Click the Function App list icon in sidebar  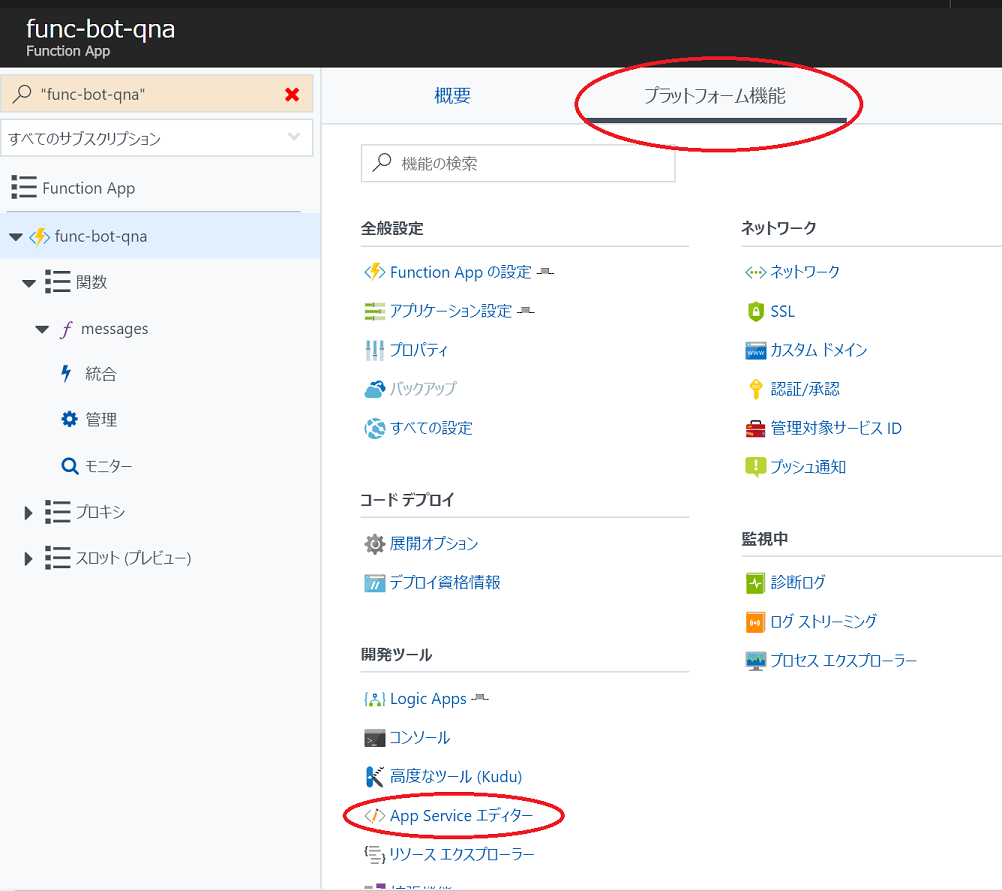[x=24, y=187]
